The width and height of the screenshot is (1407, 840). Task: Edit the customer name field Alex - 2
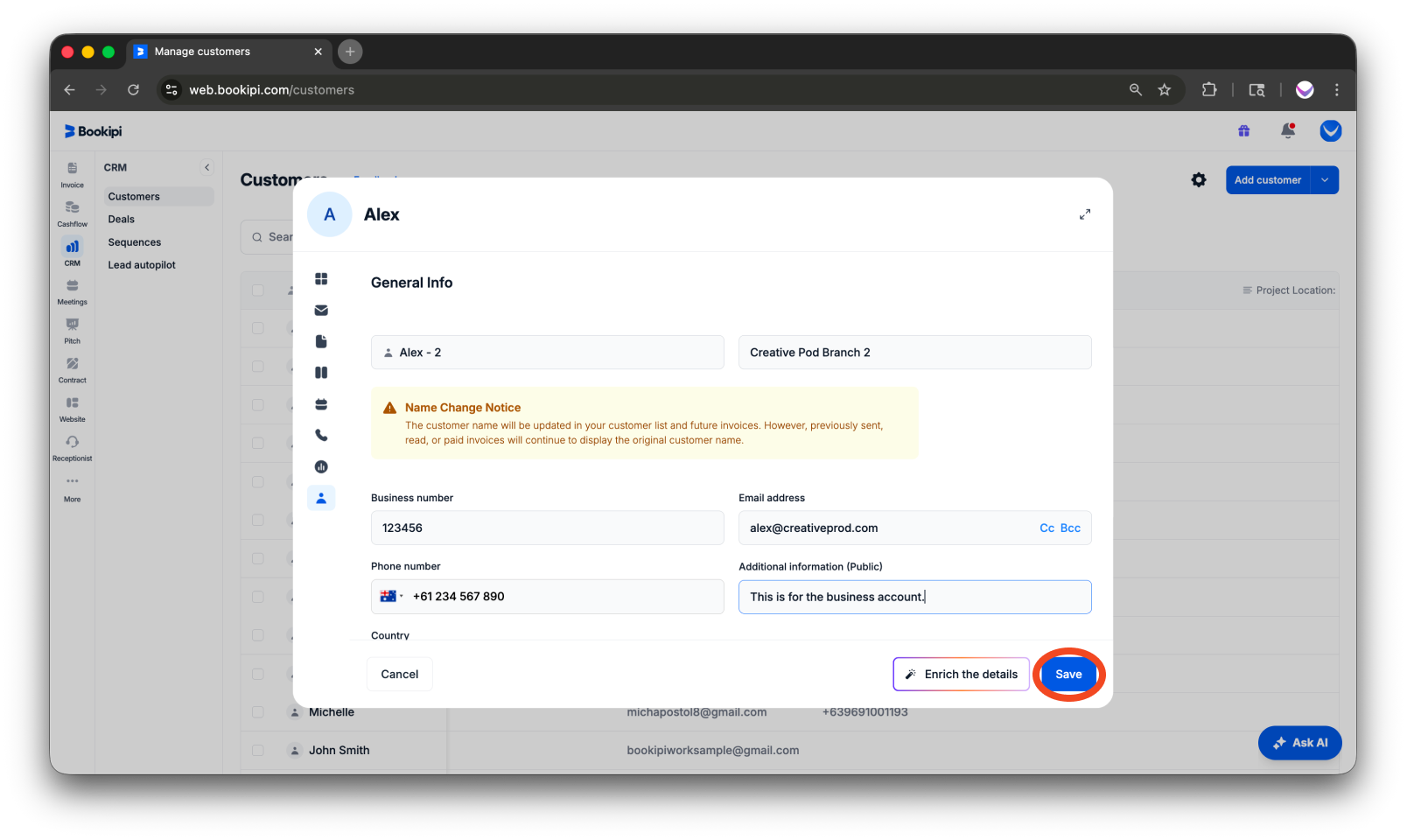pyautogui.click(x=547, y=352)
